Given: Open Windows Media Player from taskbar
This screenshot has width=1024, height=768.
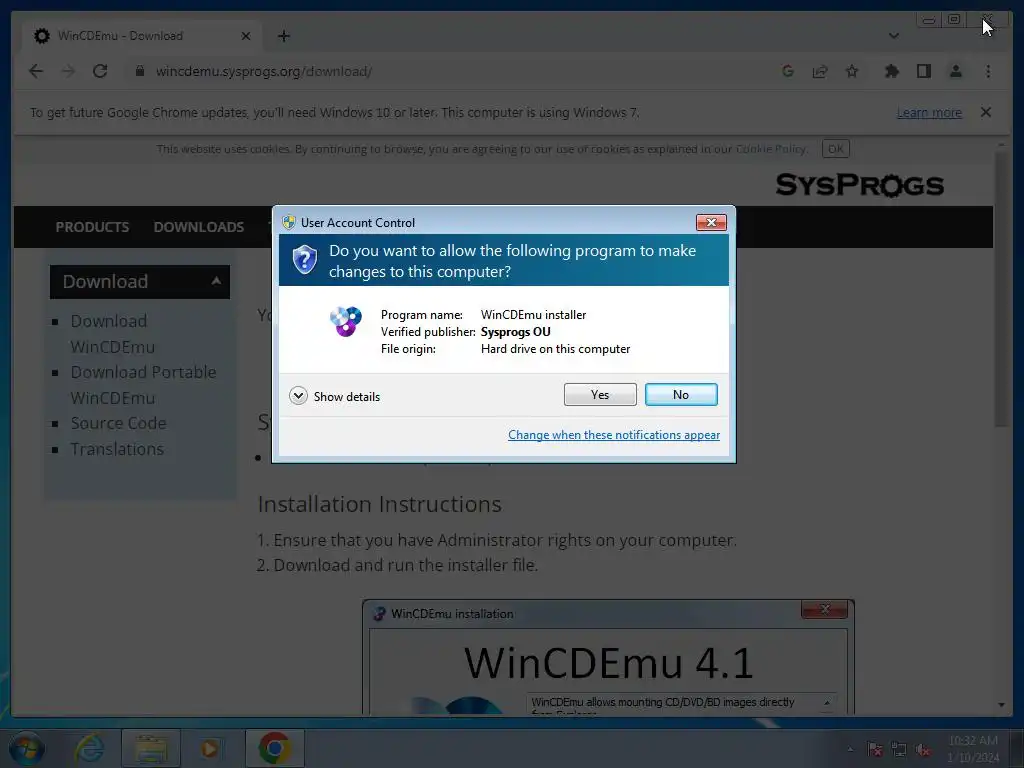Looking at the screenshot, I should [x=210, y=748].
